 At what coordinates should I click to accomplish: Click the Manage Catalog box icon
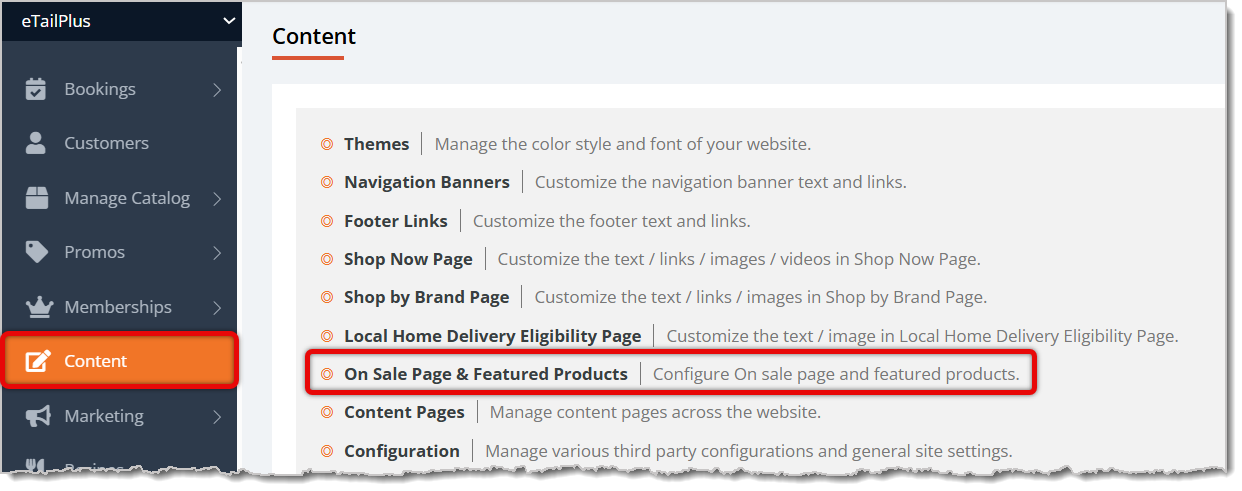36,198
